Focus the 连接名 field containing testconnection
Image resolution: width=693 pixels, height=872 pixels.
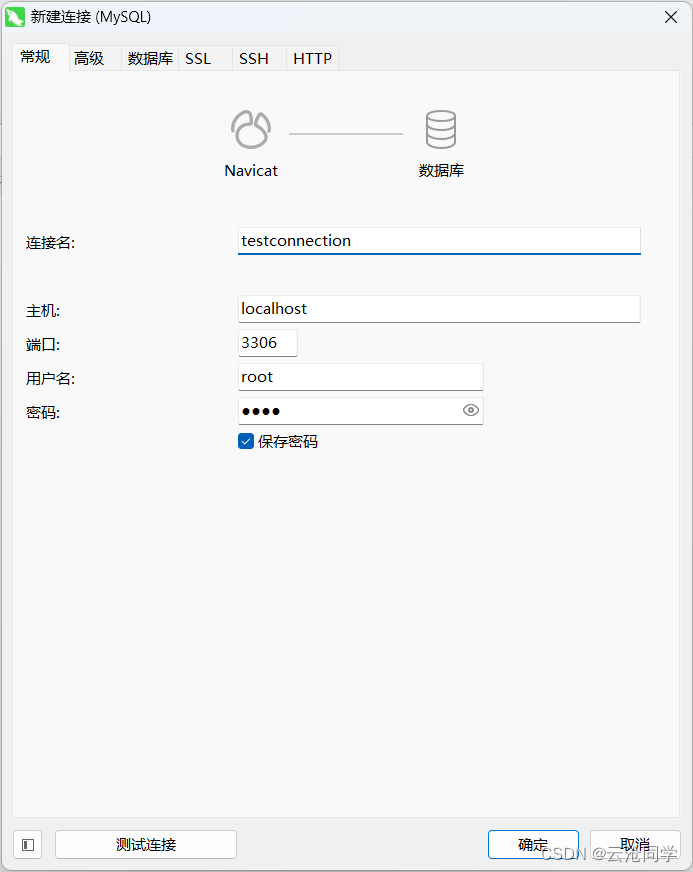point(439,241)
